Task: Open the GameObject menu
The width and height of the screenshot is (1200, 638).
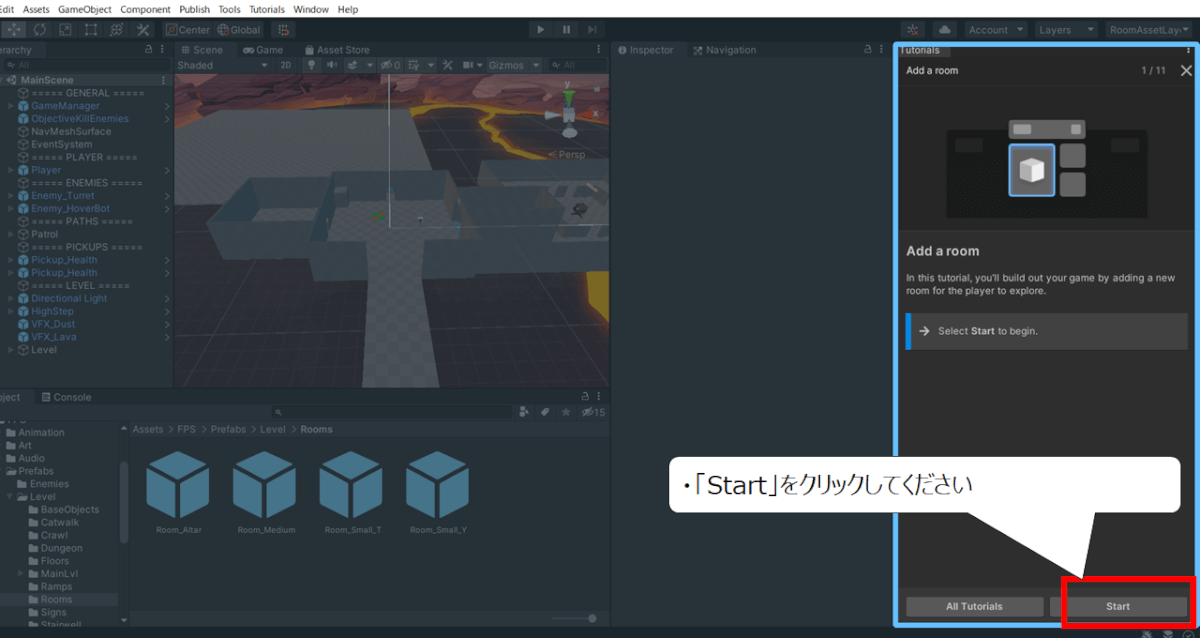Action: pyautogui.click(x=85, y=9)
